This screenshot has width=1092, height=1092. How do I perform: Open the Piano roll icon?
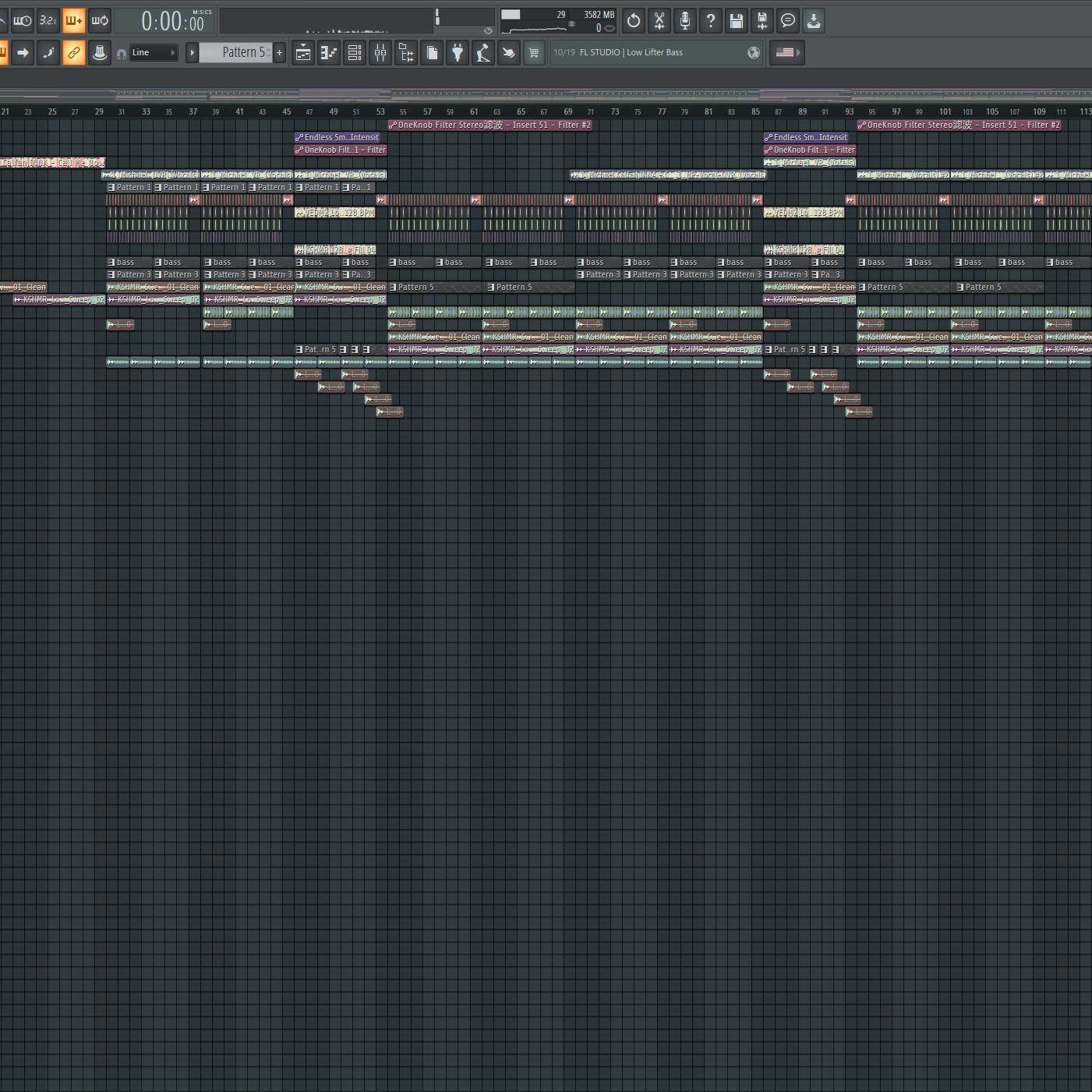tap(328, 52)
